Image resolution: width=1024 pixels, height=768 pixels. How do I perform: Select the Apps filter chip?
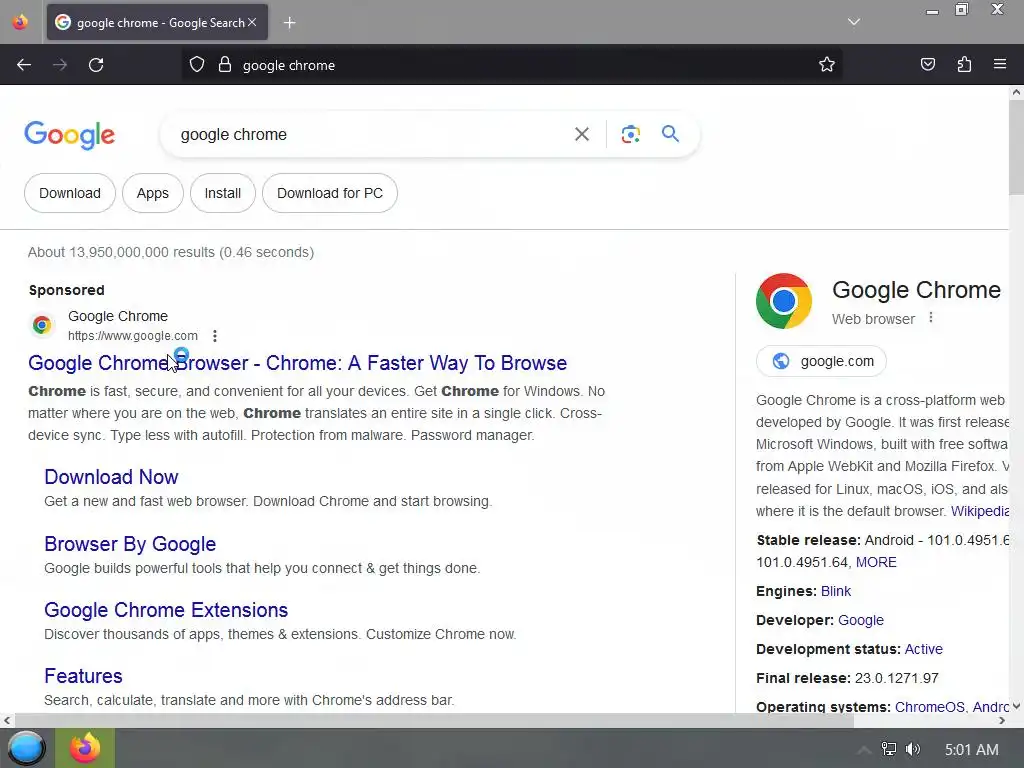pyautogui.click(x=153, y=193)
